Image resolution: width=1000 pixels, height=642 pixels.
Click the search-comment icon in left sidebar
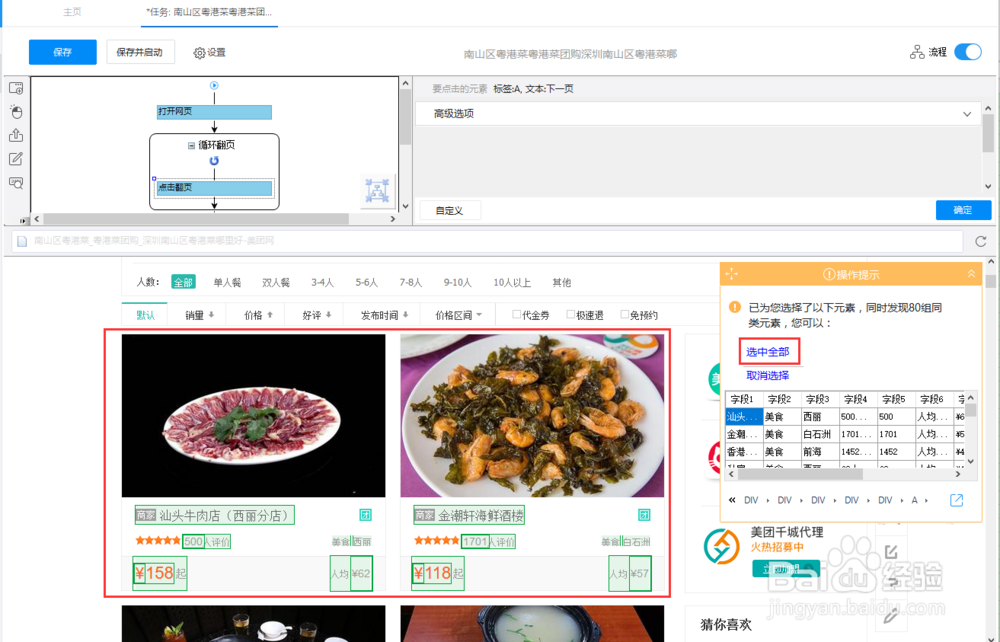coord(16,183)
